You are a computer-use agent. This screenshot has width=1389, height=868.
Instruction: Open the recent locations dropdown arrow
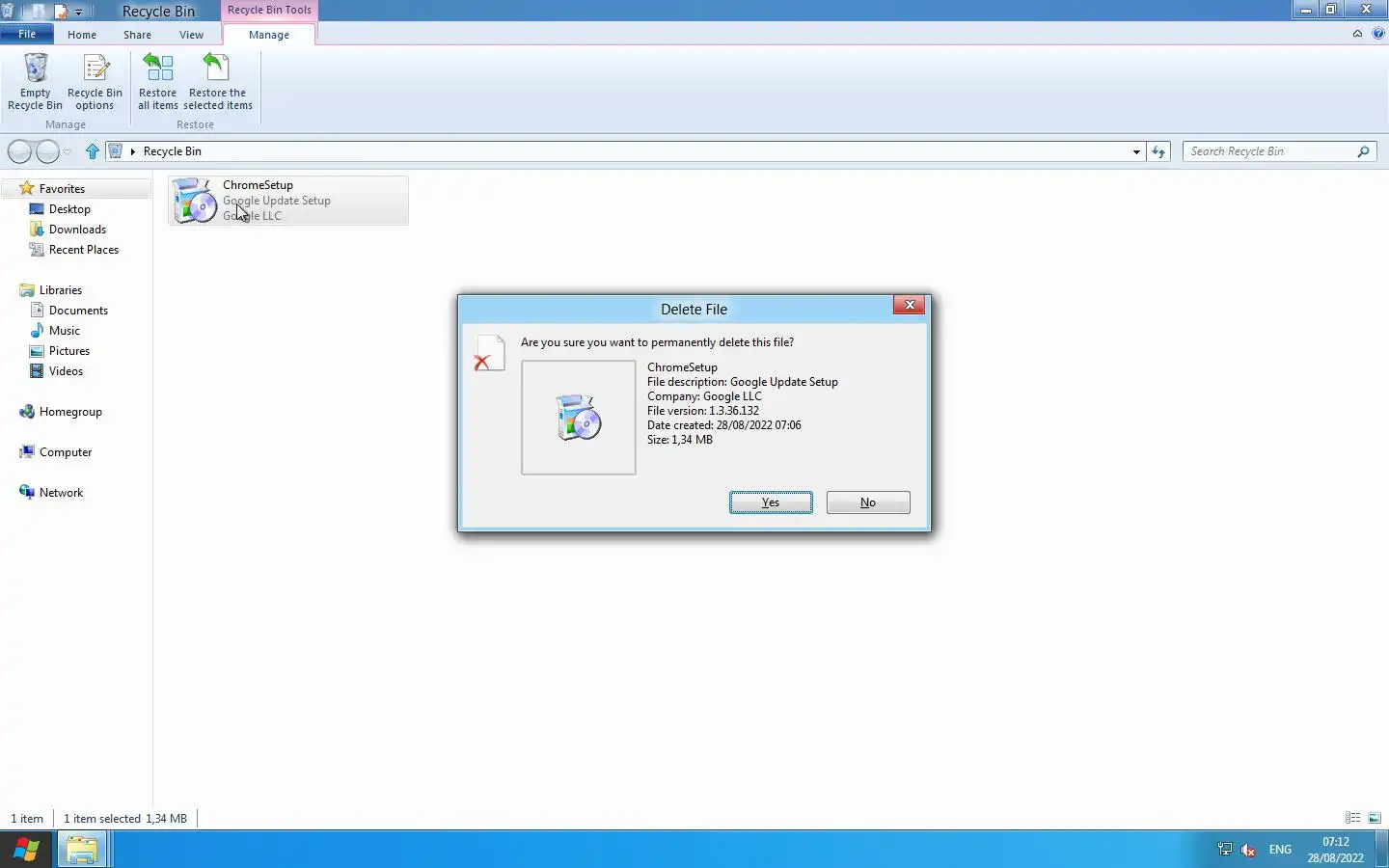tap(67, 151)
